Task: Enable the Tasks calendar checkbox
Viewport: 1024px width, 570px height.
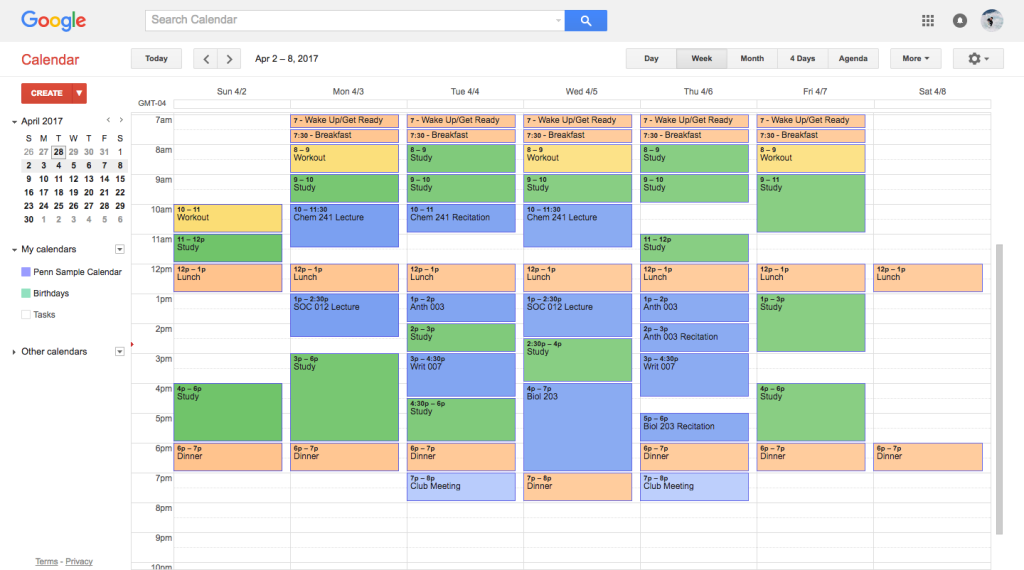Action: click(x=26, y=315)
